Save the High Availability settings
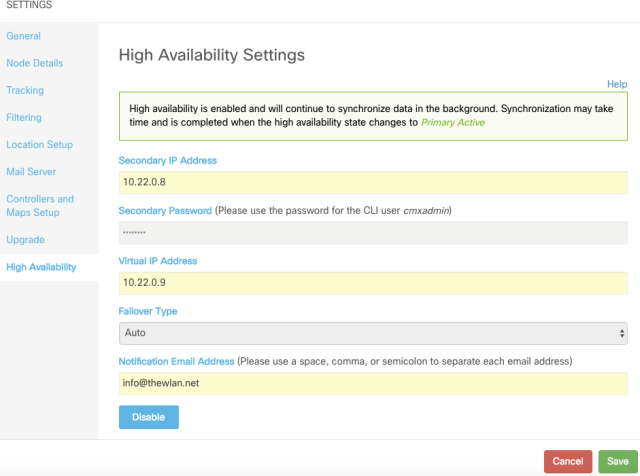 pyautogui.click(x=614, y=461)
